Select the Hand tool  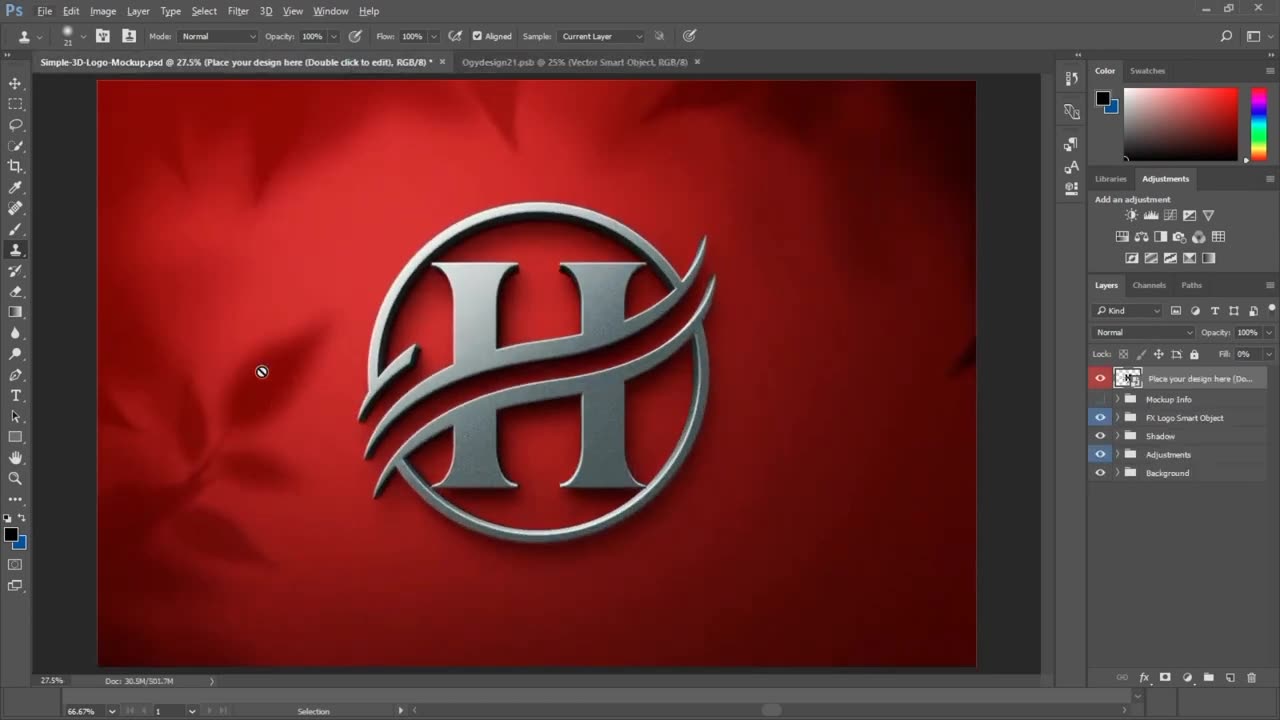tap(15, 458)
